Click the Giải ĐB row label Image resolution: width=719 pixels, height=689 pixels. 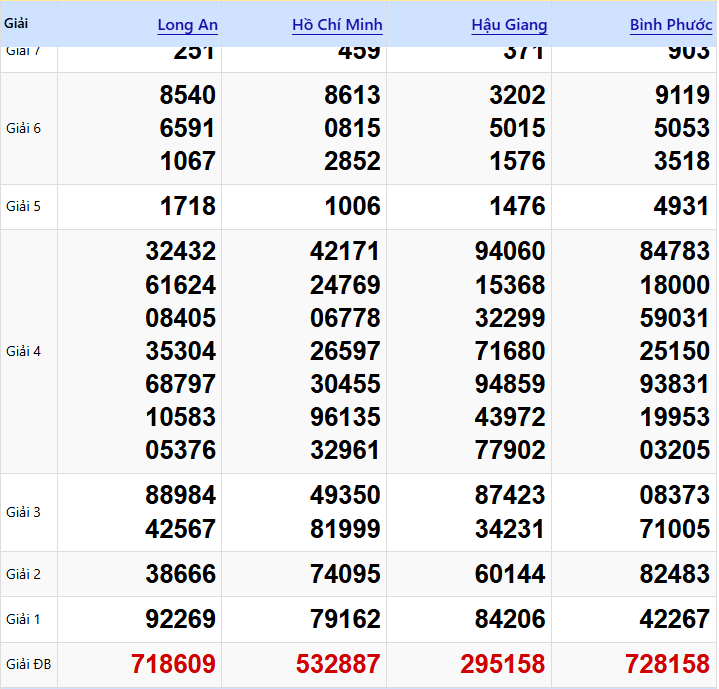coord(26,664)
